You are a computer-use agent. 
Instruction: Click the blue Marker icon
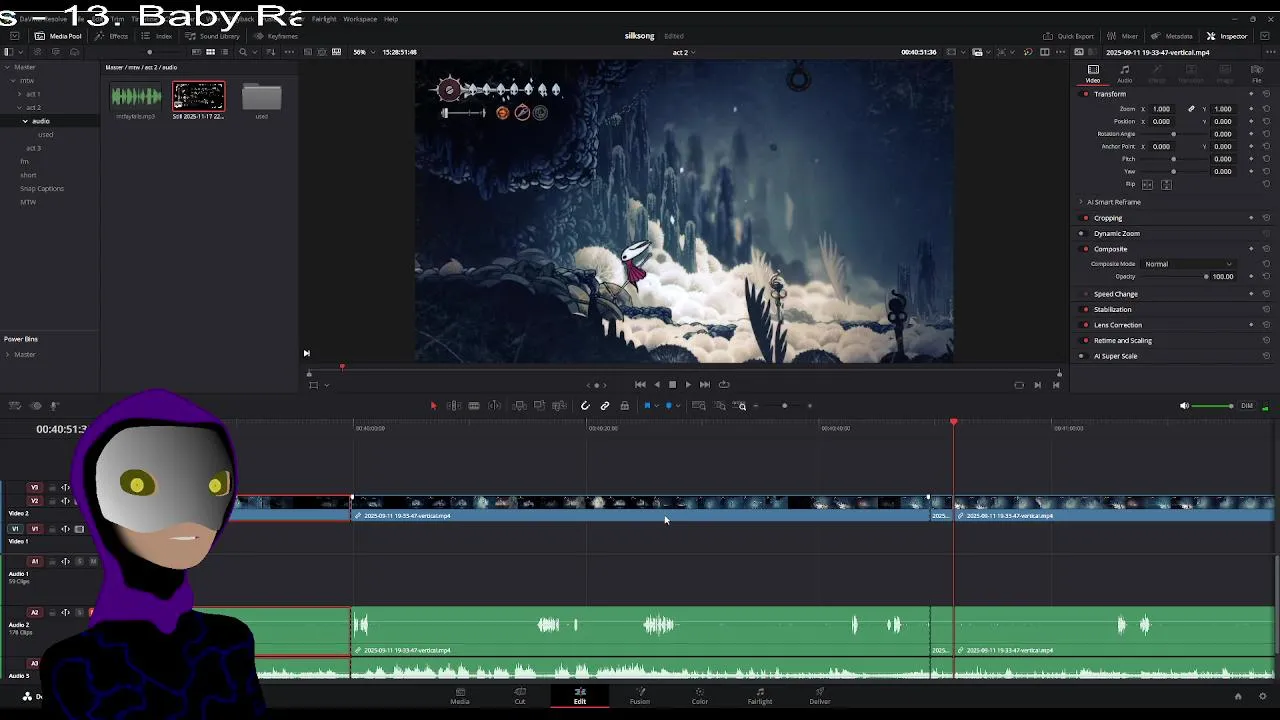(x=668, y=406)
